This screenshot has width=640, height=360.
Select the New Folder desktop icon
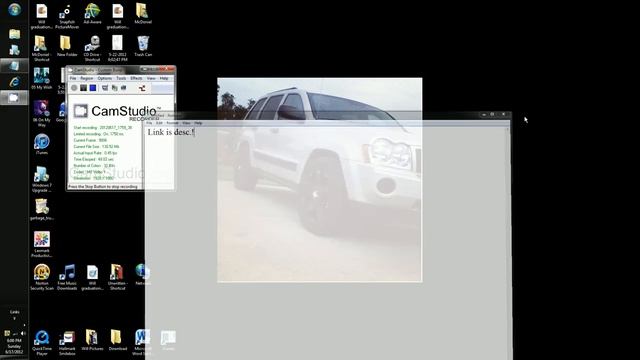click(67, 46)
